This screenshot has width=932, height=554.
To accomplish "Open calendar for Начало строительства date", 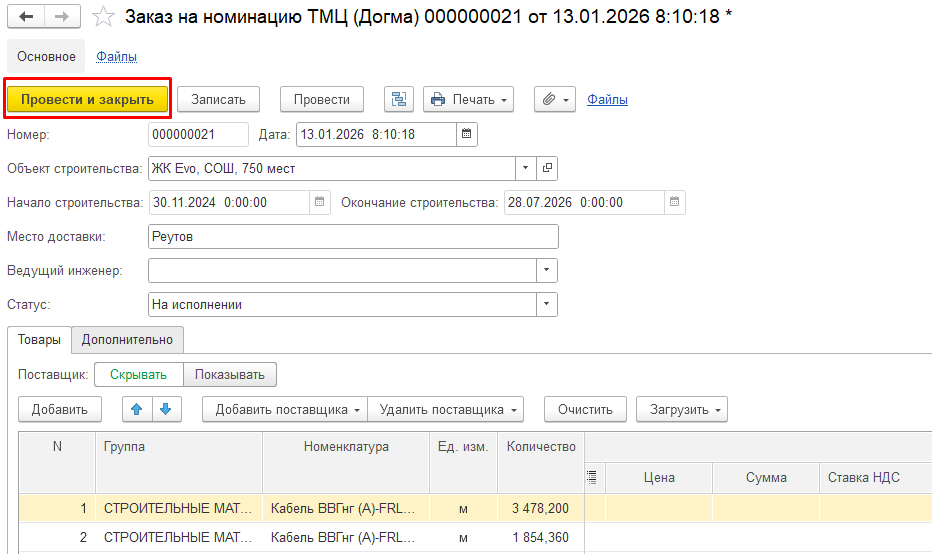I will pyautogui.click(x=320, y=202).
